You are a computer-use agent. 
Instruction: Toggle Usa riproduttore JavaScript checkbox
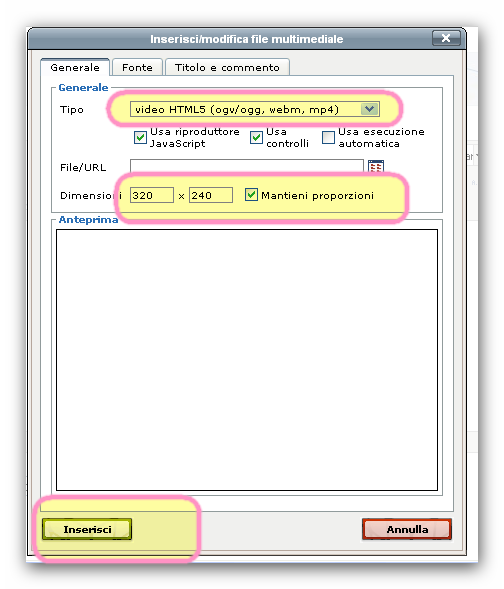tap(140, 137)
